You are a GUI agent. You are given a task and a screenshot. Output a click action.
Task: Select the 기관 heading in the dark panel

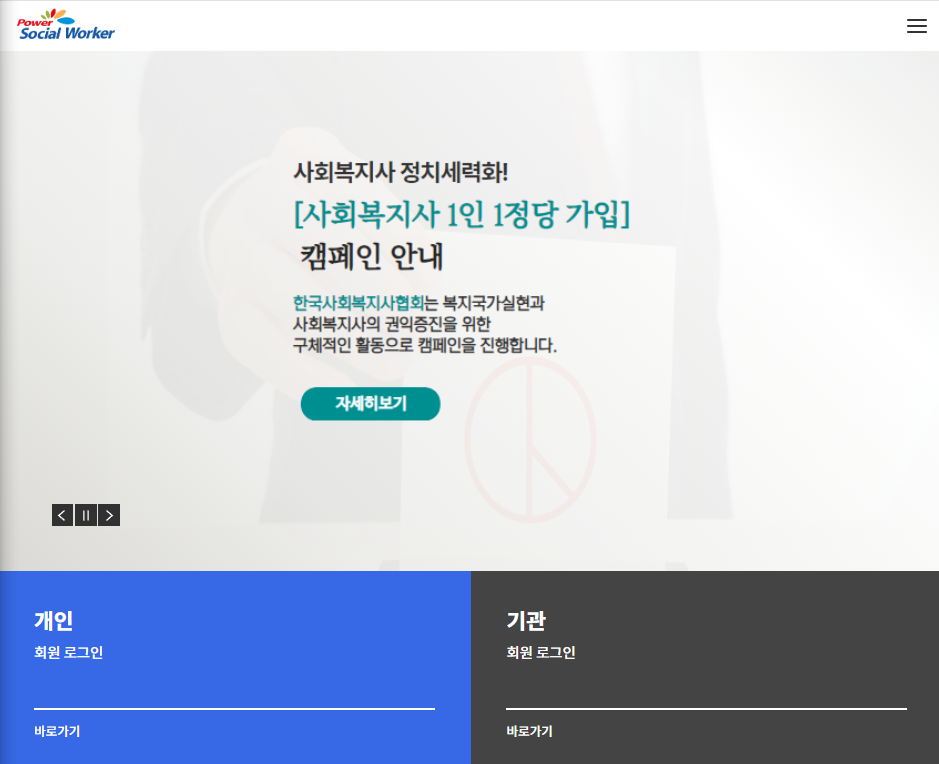[x=526, y=621]
